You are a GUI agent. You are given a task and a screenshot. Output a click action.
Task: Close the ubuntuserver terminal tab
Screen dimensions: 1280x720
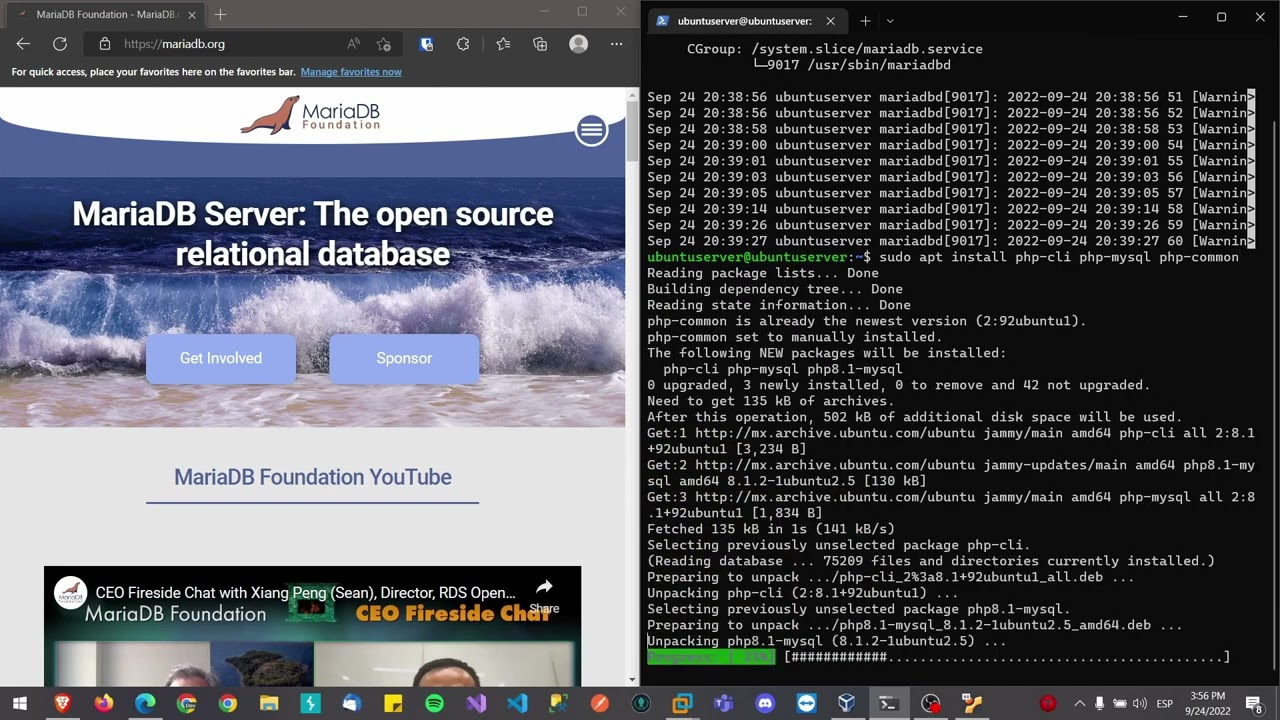click(830, 20)
